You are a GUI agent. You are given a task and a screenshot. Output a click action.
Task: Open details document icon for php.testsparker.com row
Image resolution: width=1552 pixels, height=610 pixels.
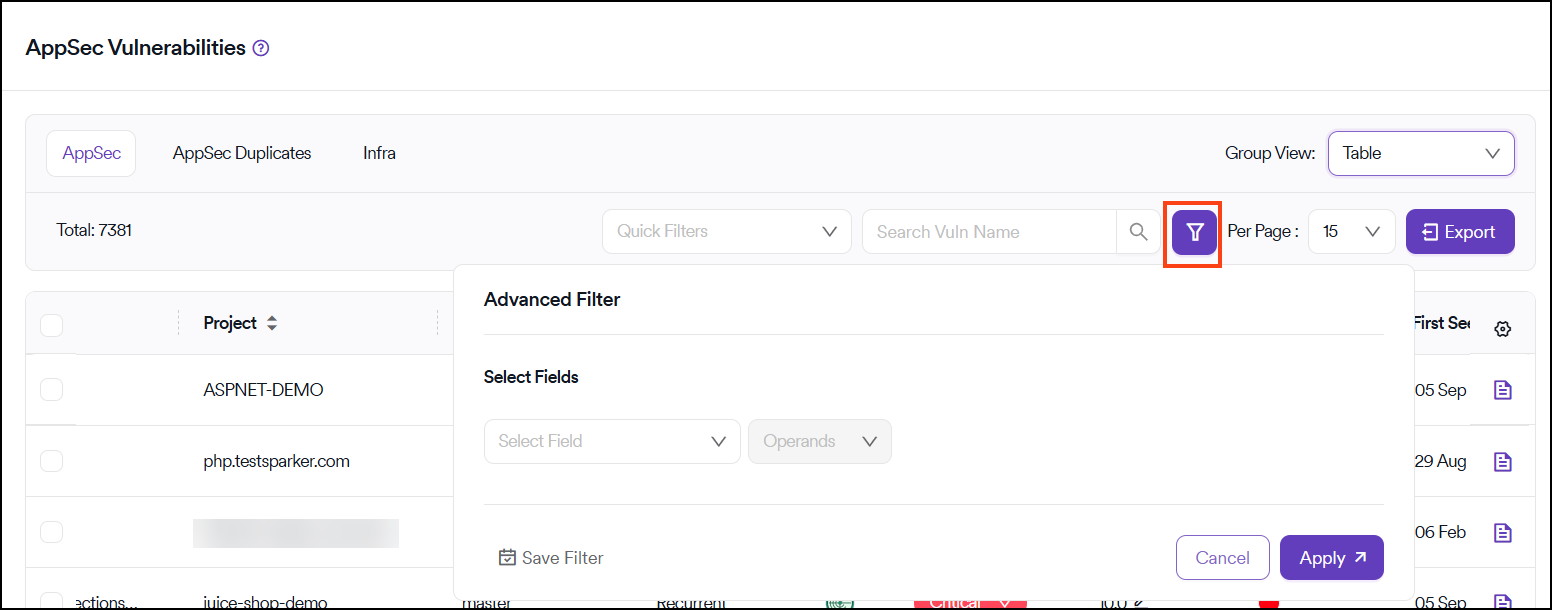[1502, 462]
